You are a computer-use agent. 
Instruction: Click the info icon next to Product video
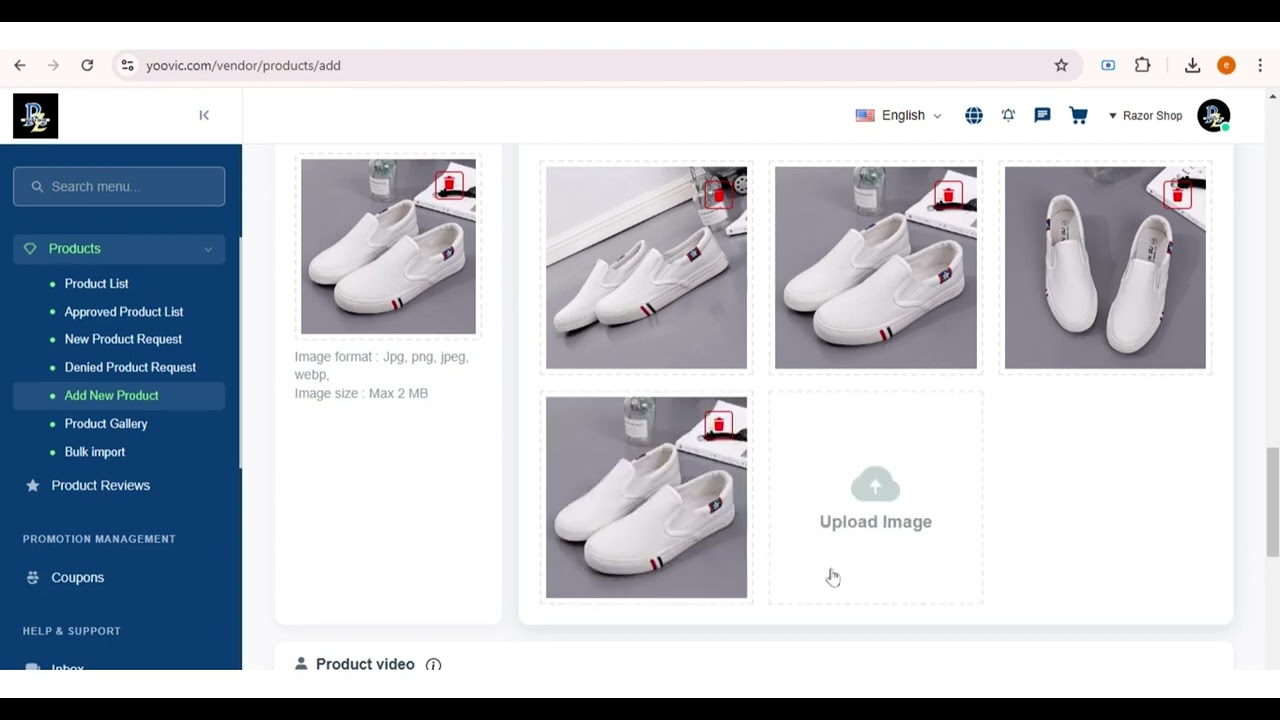433,664
